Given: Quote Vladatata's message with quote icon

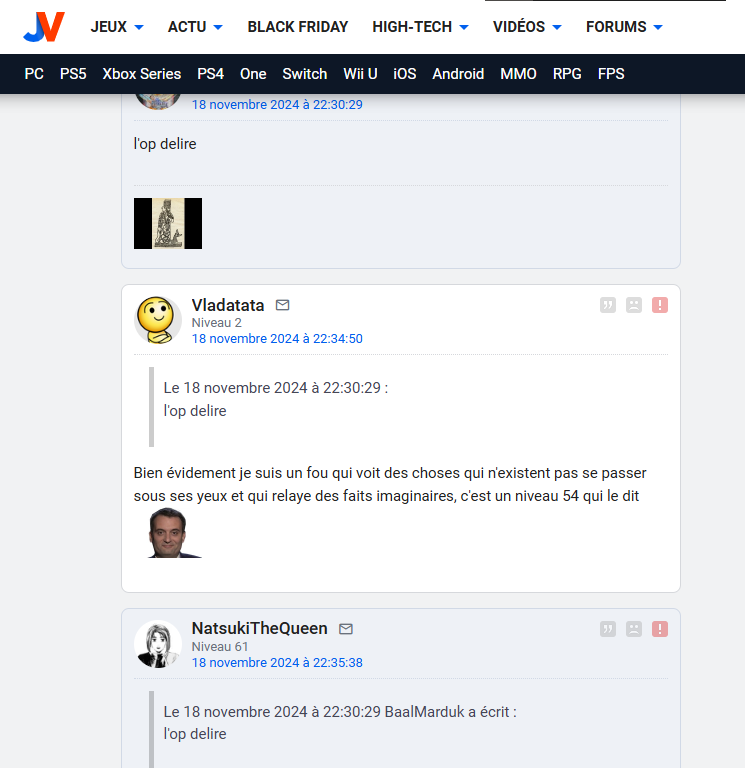Looking at the screenshot, I should coord(607,305).
